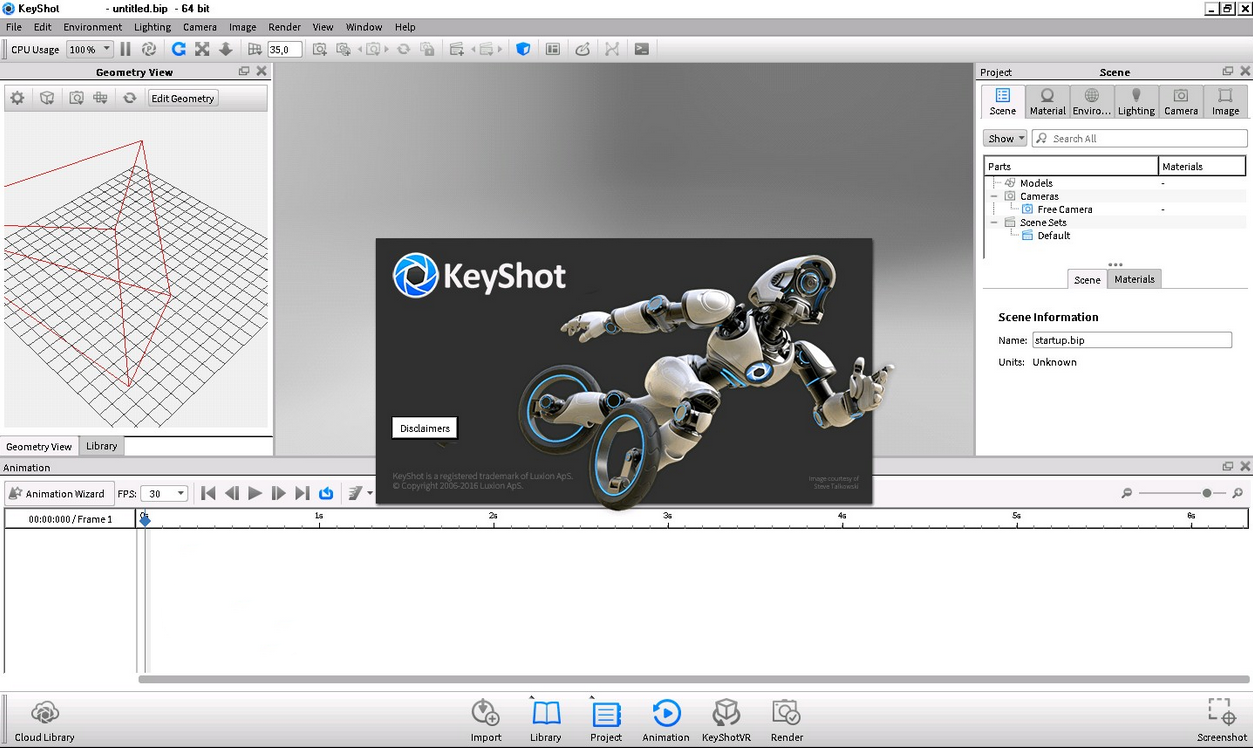1253x748 pixels.
Task: Click the Edit Geometry button
Action: point(183,98)
